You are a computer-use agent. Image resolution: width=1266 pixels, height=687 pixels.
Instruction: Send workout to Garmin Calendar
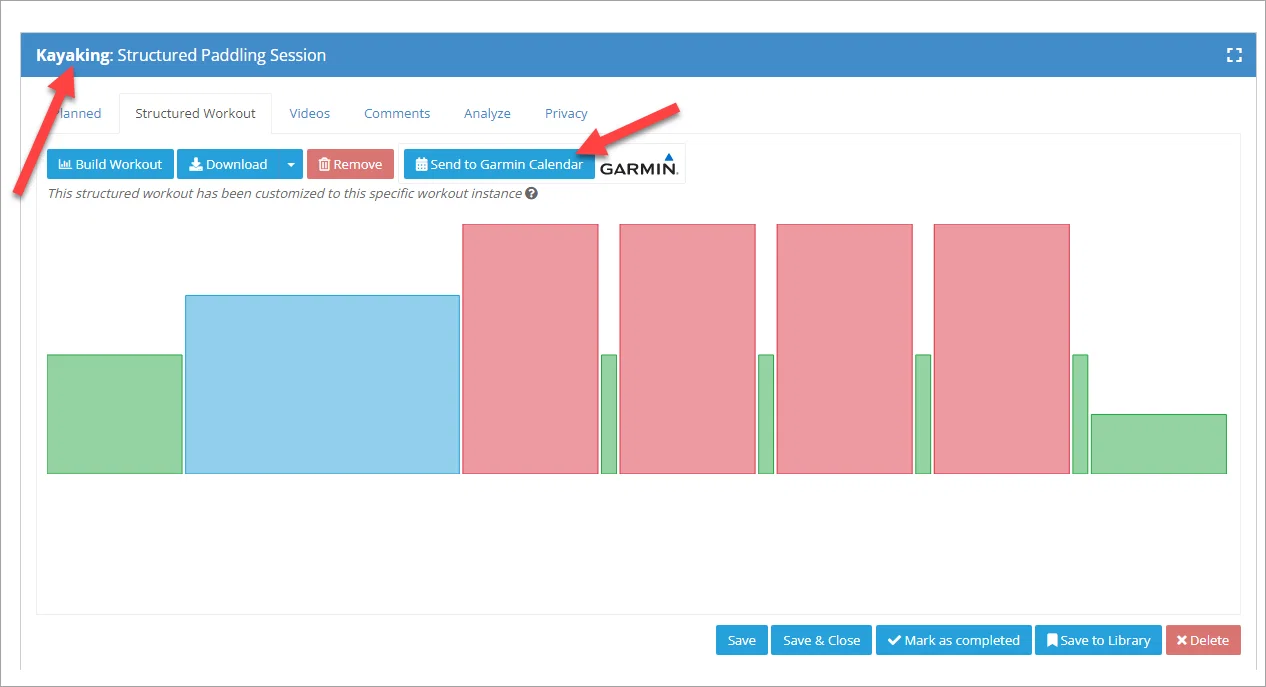tap(499, 164)
